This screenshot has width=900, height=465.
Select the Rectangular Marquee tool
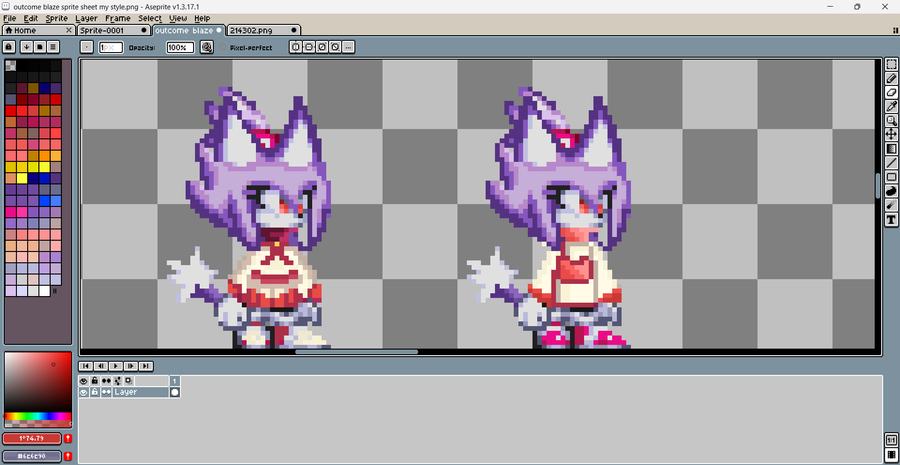891,64
